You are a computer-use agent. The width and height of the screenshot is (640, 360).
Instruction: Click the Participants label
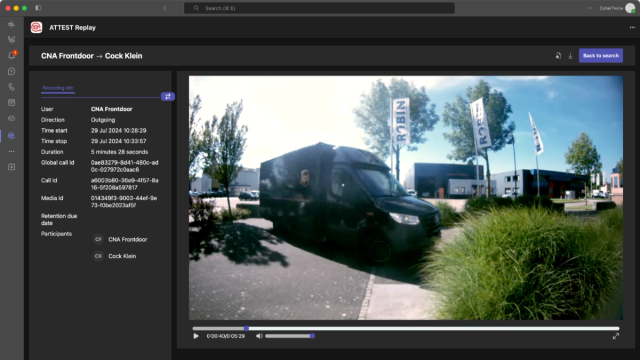pyautogui.click(x=56, y=234)
